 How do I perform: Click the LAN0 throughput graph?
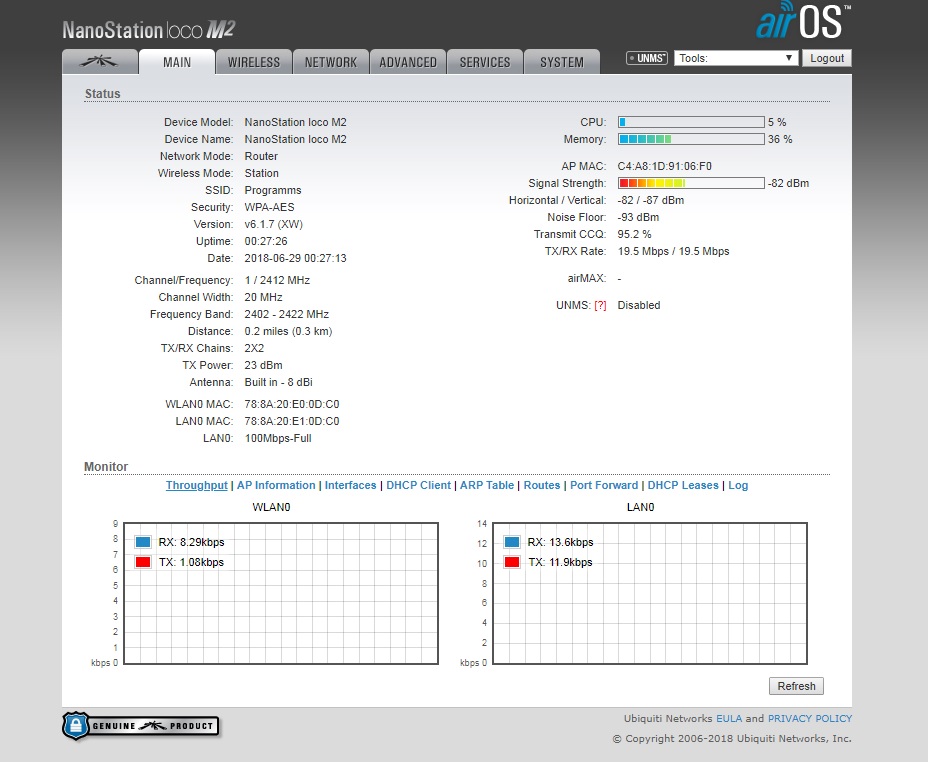[x=650, y=593]
